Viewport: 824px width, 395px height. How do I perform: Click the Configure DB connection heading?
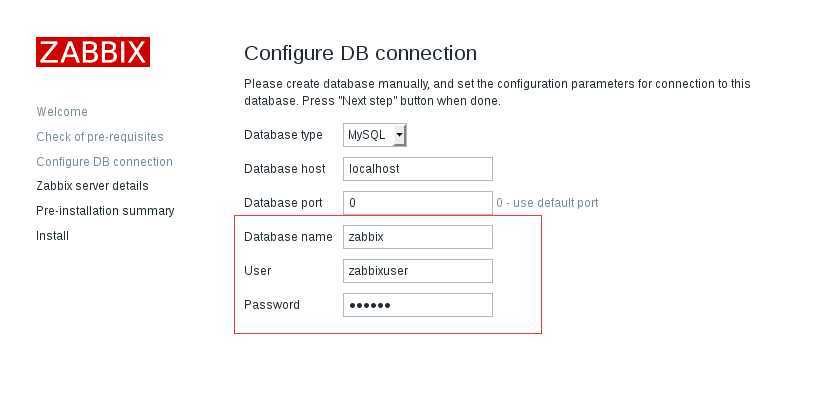(x=360, y=53)
